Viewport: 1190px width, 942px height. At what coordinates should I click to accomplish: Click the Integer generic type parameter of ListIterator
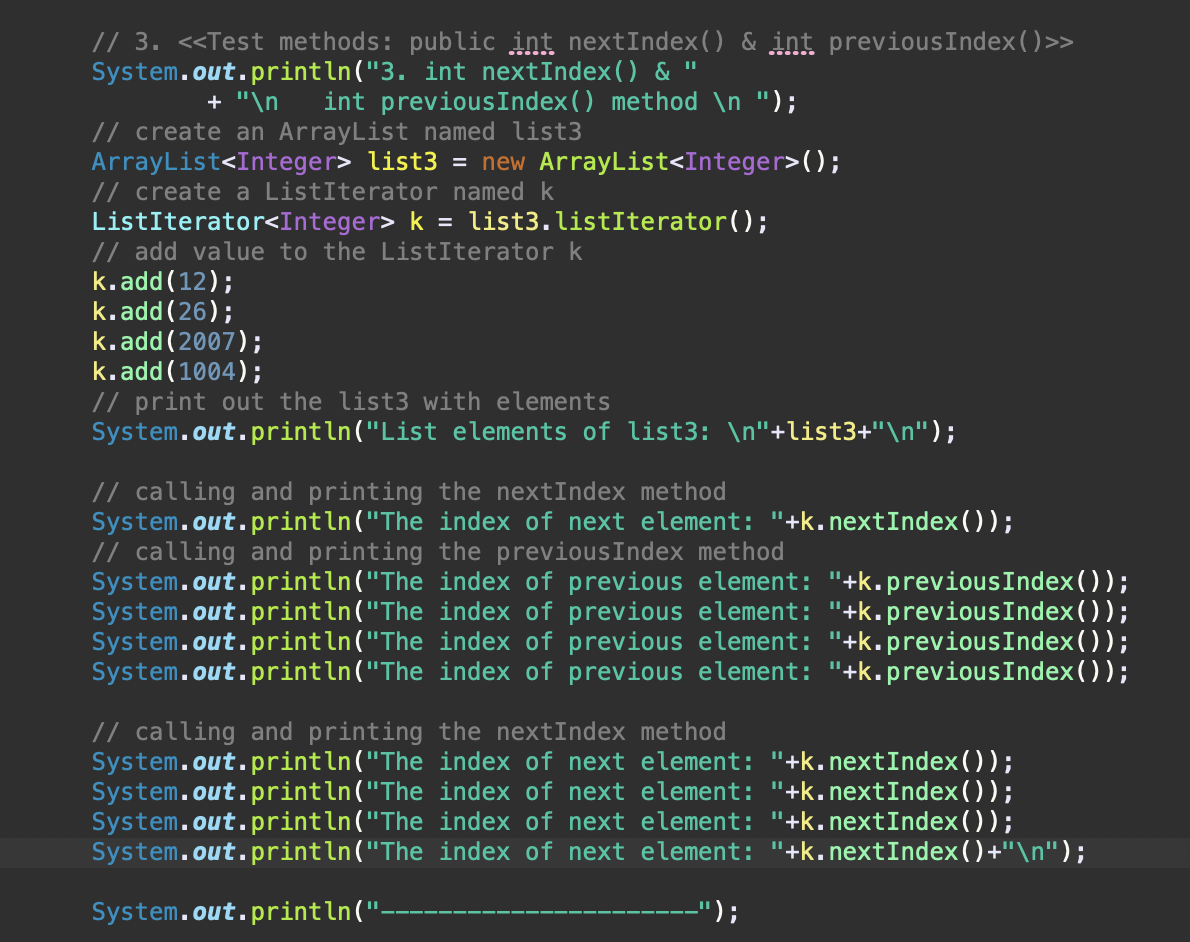coord(330,221)
